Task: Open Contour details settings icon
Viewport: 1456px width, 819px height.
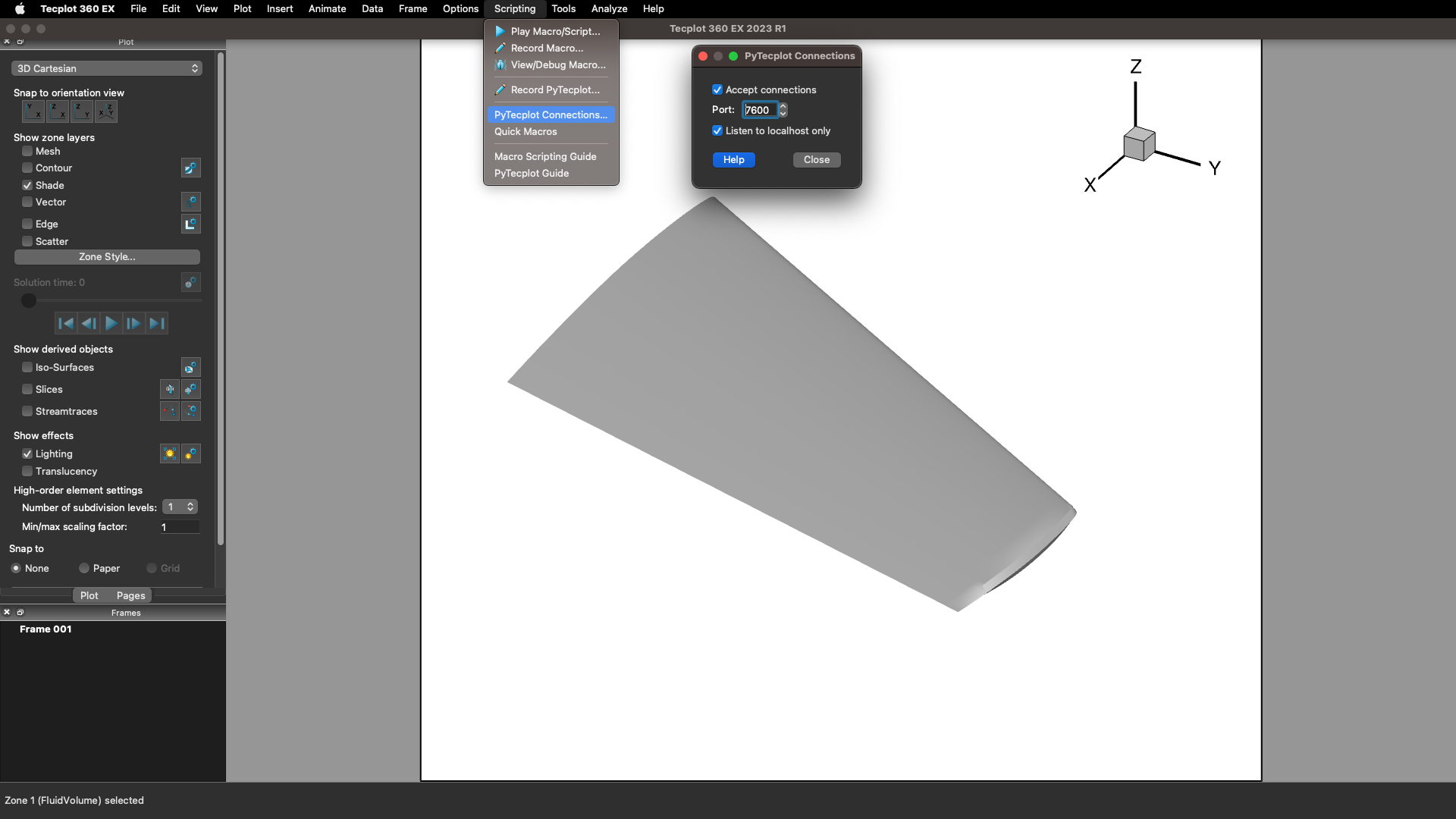Action: 191,168
